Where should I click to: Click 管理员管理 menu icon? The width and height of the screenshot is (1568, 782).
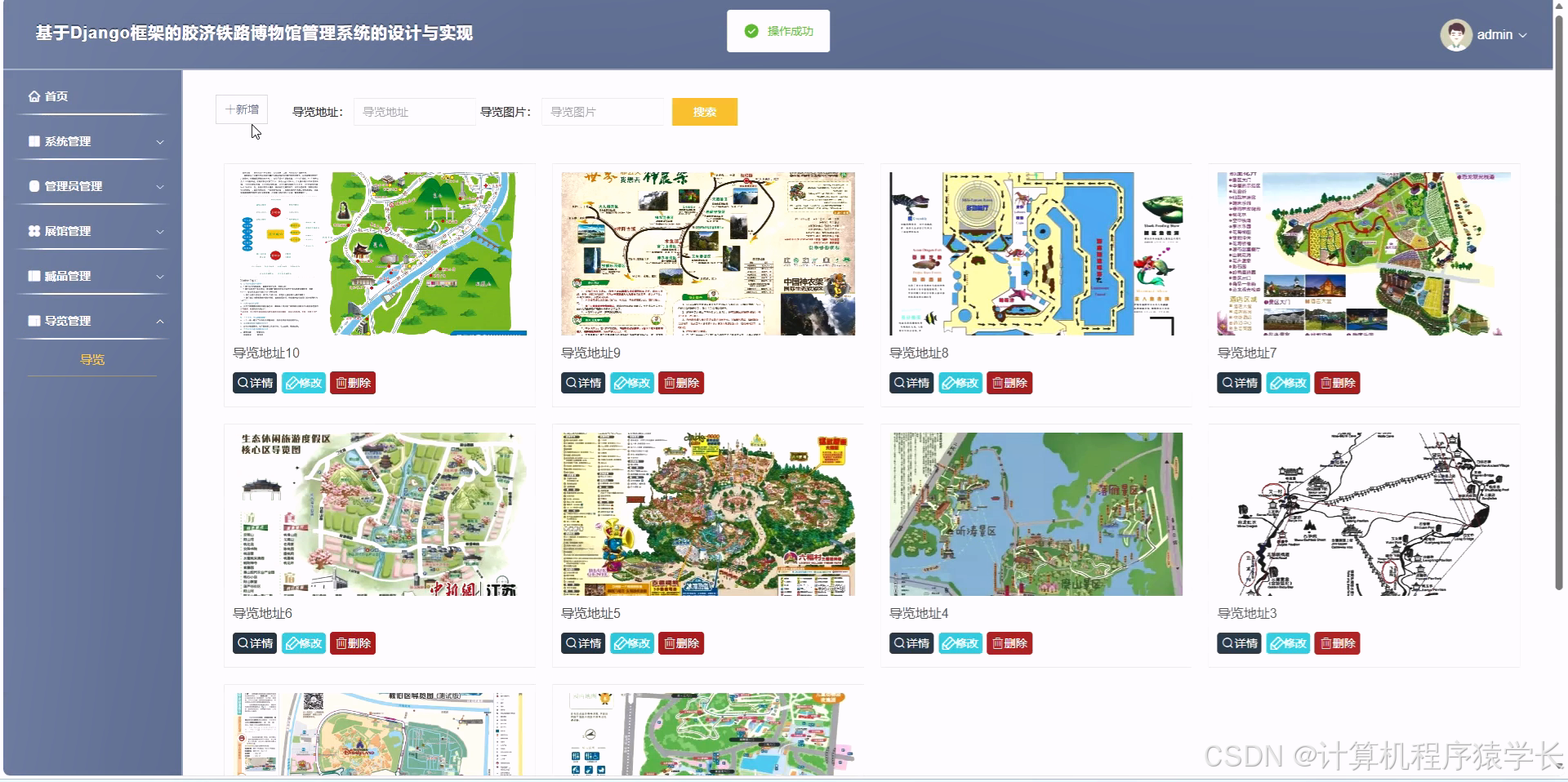coord(34,186)
